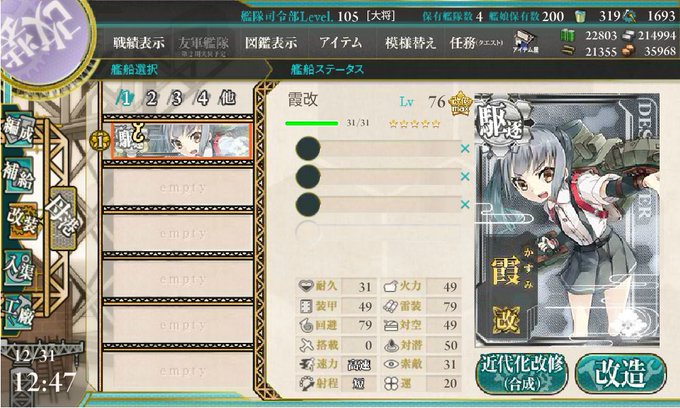680x408 pixels.
Task: Select the 霞改 ship banner in slot 1
Action: [x=181, y=141]
